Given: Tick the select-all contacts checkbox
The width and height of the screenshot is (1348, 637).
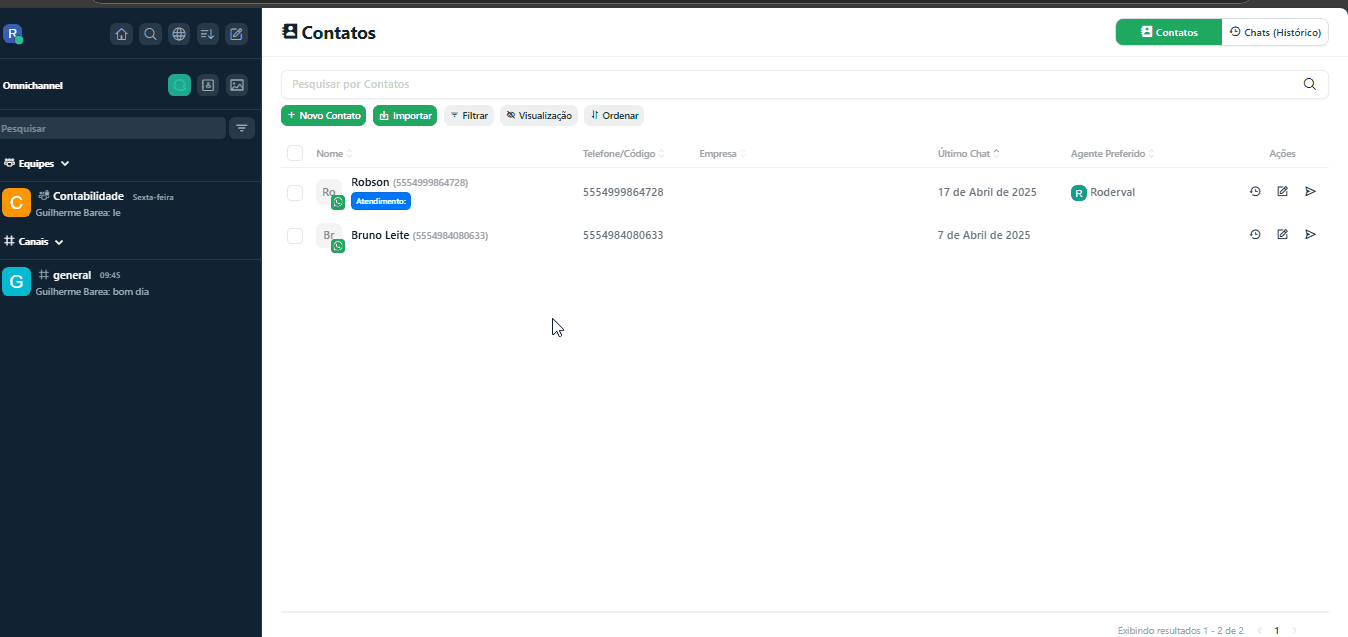Looking at the screenshot, I should click(x=295, y=153).
